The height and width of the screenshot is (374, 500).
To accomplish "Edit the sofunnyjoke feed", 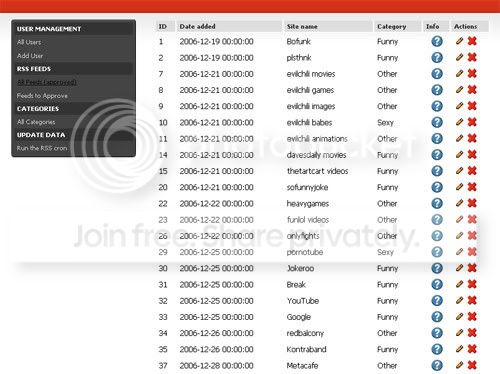I will point(459,187).
